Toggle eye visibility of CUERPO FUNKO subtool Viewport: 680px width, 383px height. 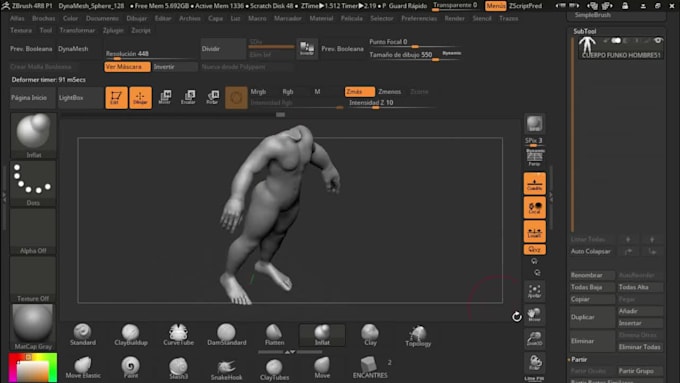pyautogui.click(x=658, y=40)
